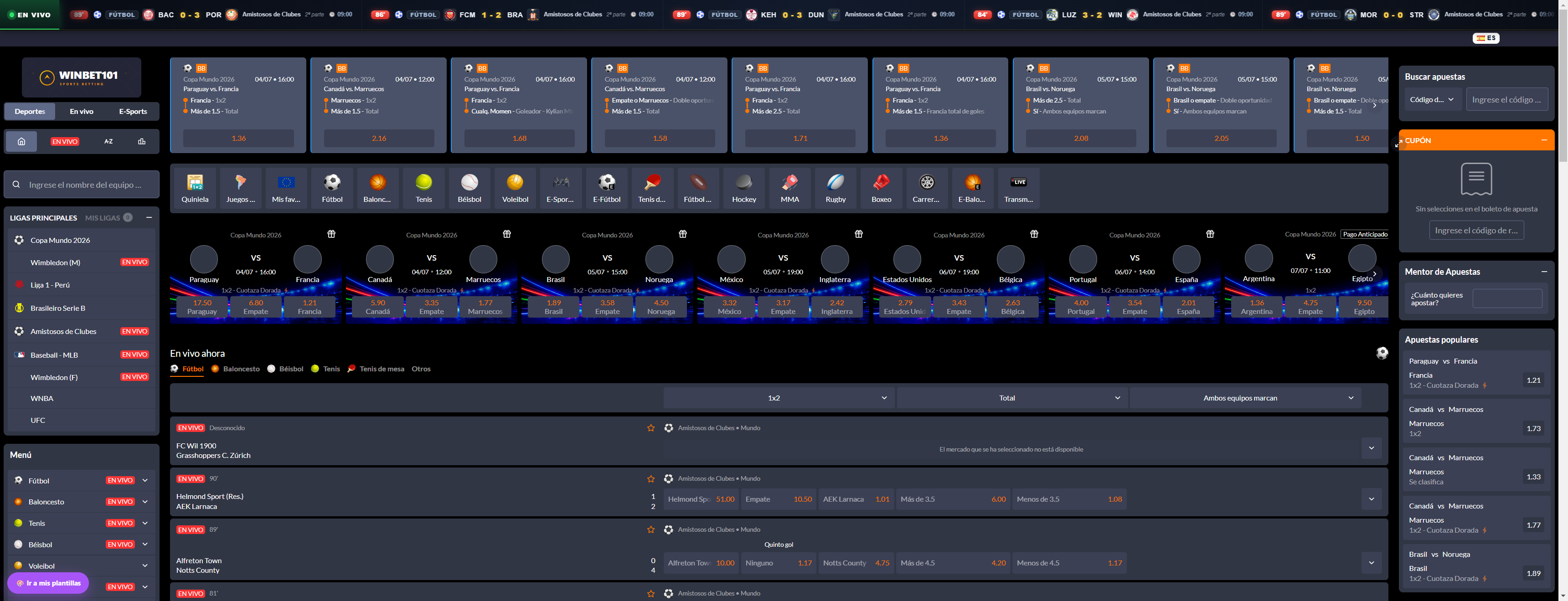Open Brasileiro Serie B league
The width and height of the screenshot is (1568, 601).
(81, 308)
